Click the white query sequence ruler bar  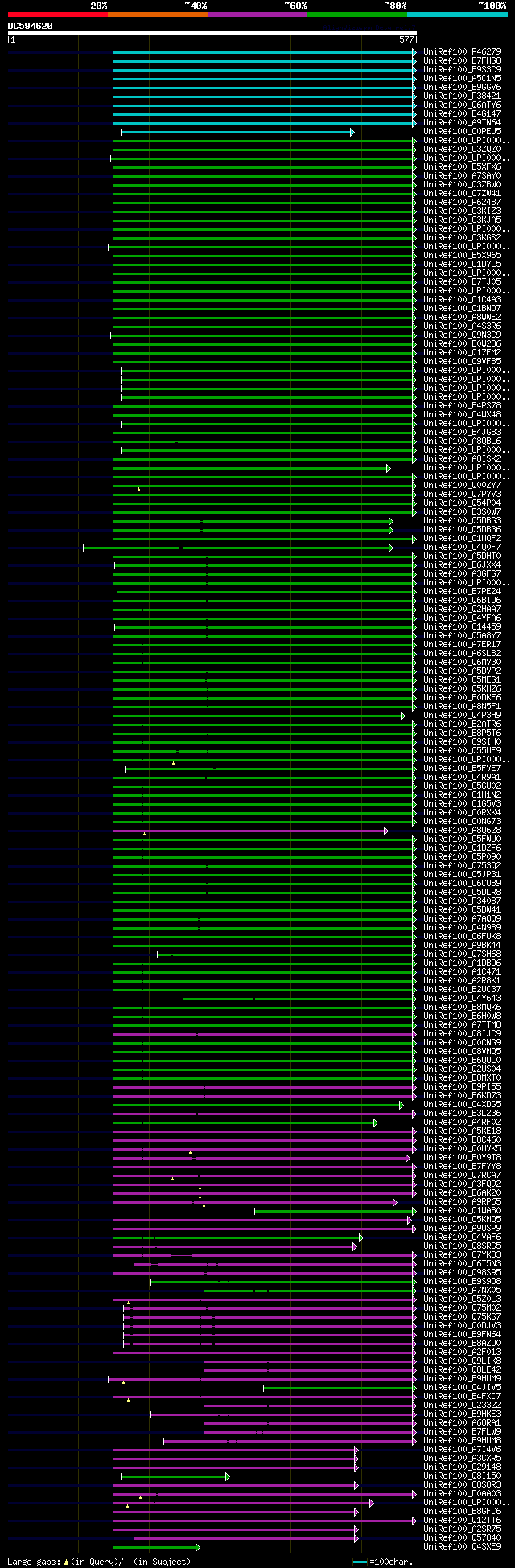click(212, 33)
